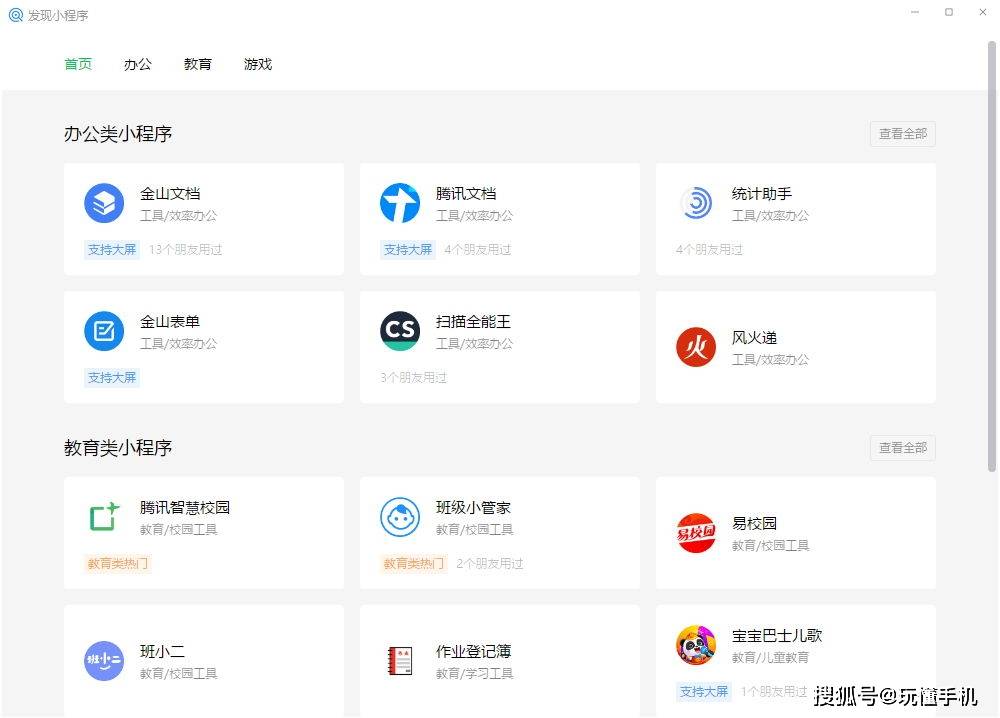Open 宝宝巴士儿歌 panda icon

pos(695,643)
